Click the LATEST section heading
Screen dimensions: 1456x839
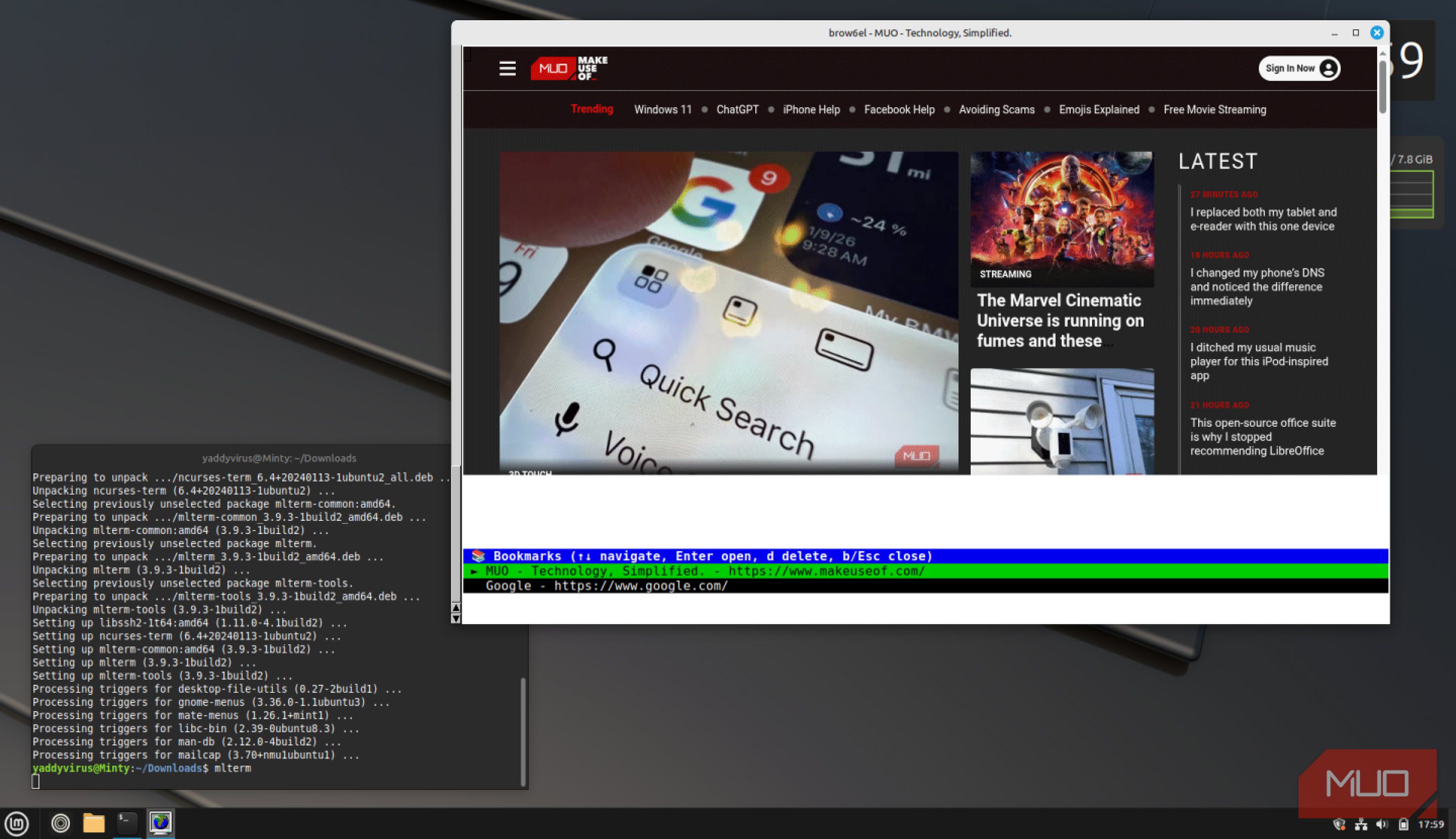pos(1217,161)
